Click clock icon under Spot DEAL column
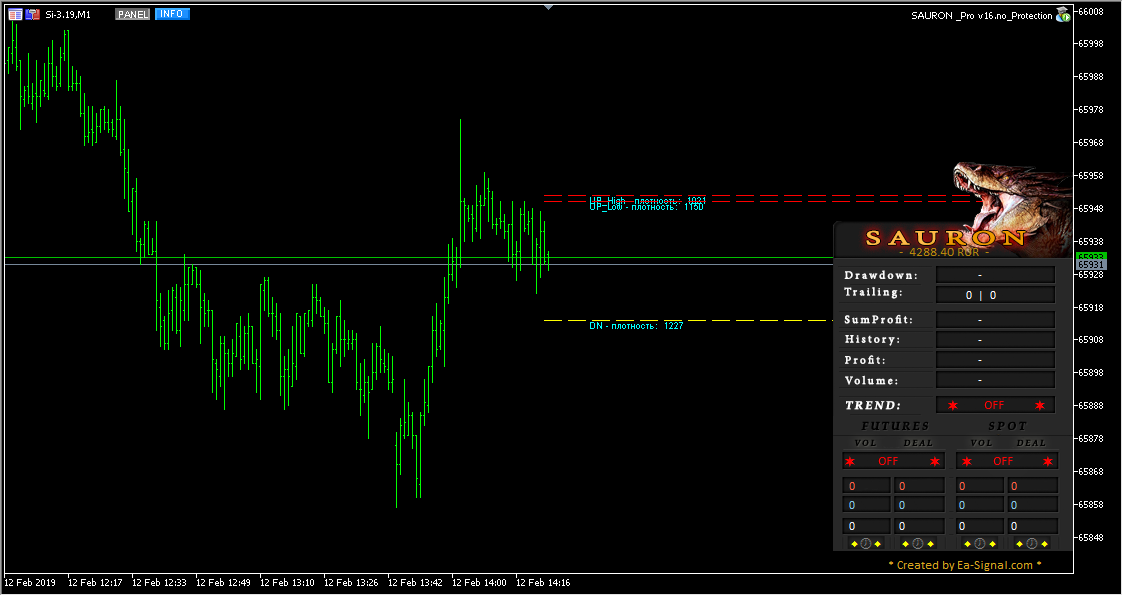1123x596 pixels. [1033, 544]
